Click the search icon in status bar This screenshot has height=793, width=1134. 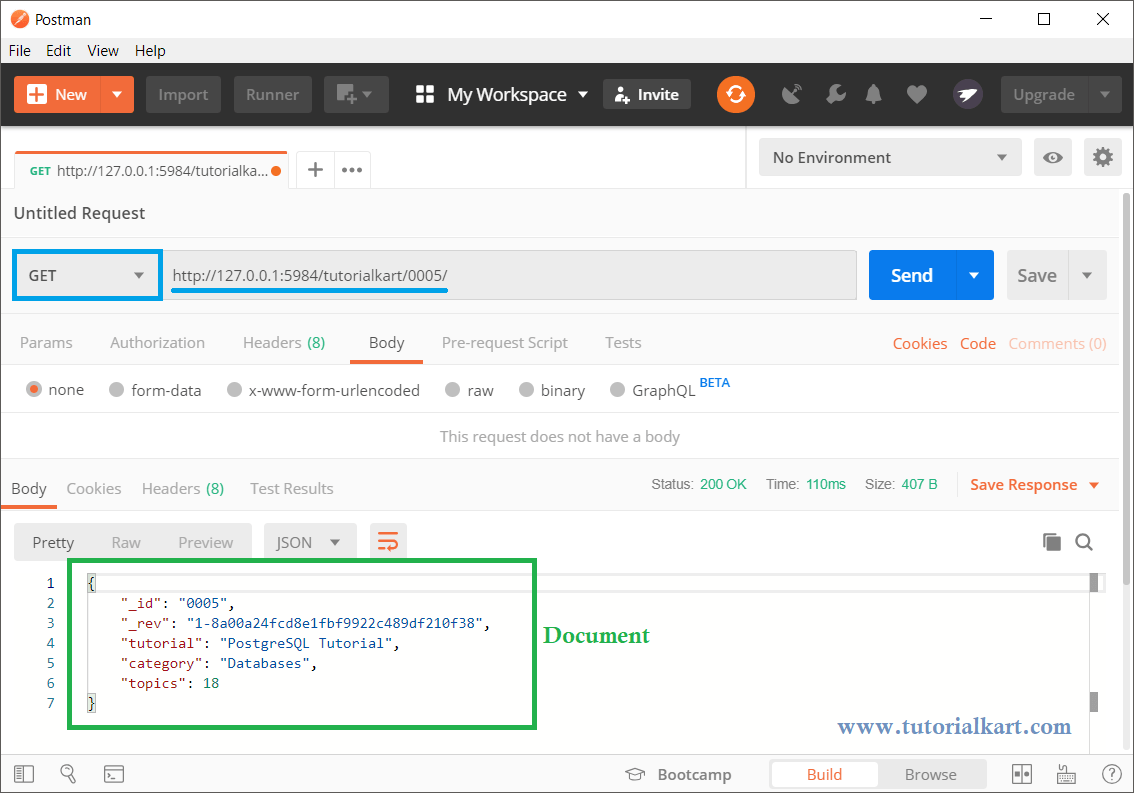coord(66,773)
